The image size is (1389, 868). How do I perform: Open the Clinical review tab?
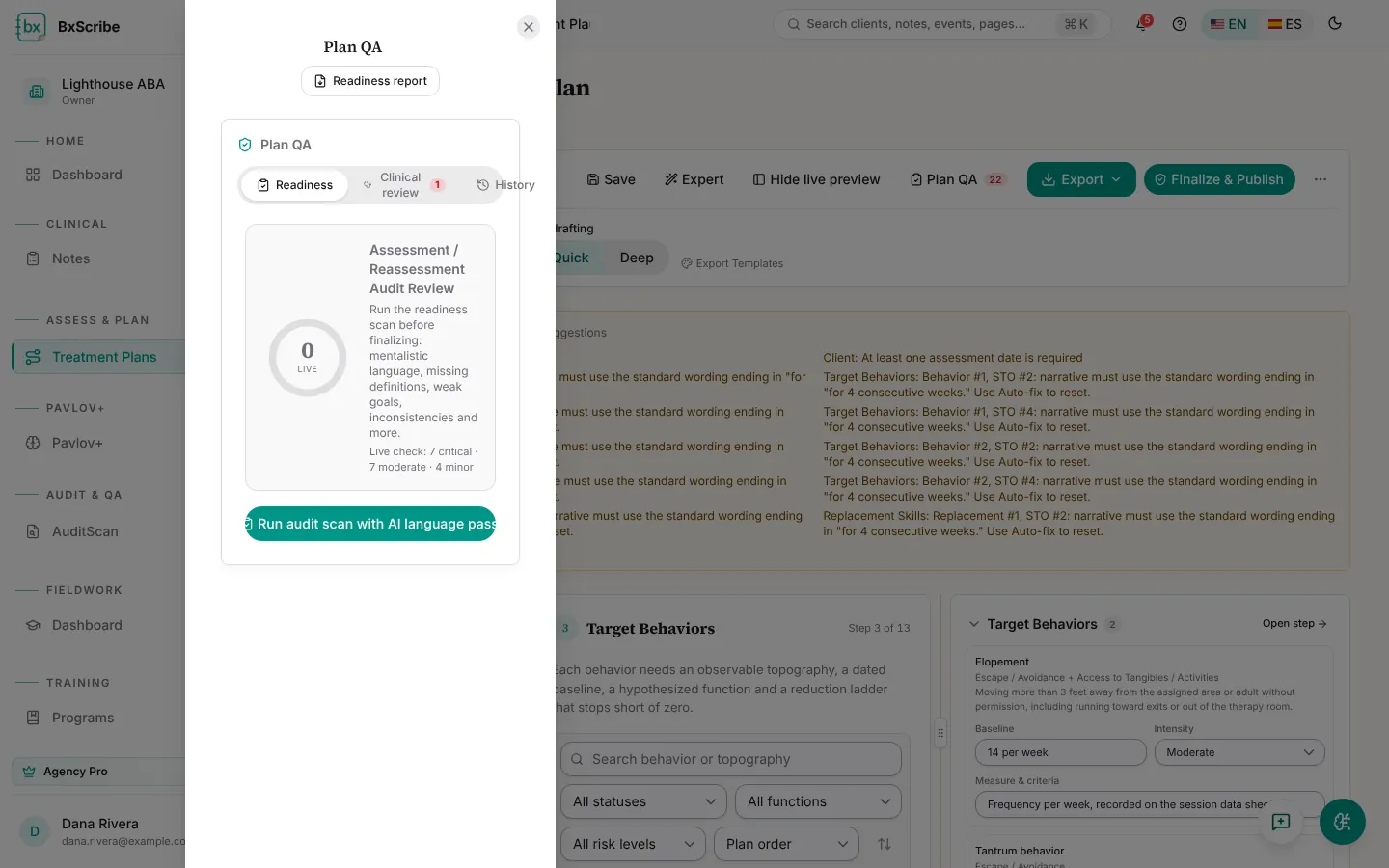(403, 185)
